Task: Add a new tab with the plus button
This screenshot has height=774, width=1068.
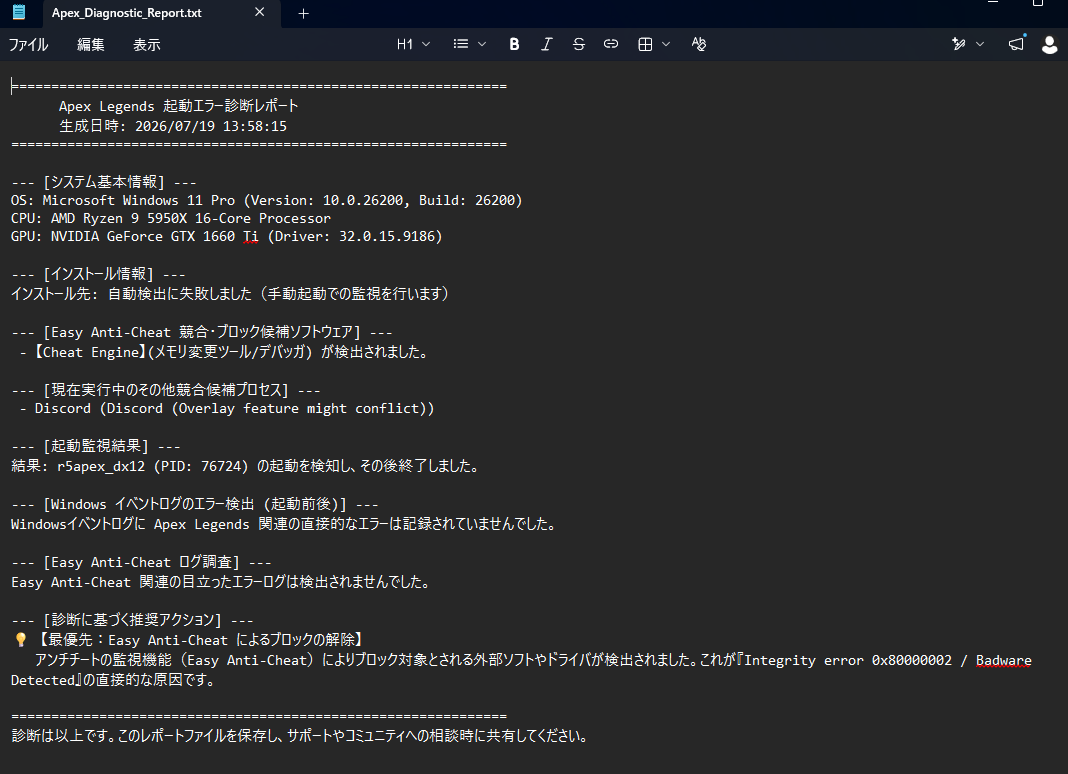Action: (304, 13)
